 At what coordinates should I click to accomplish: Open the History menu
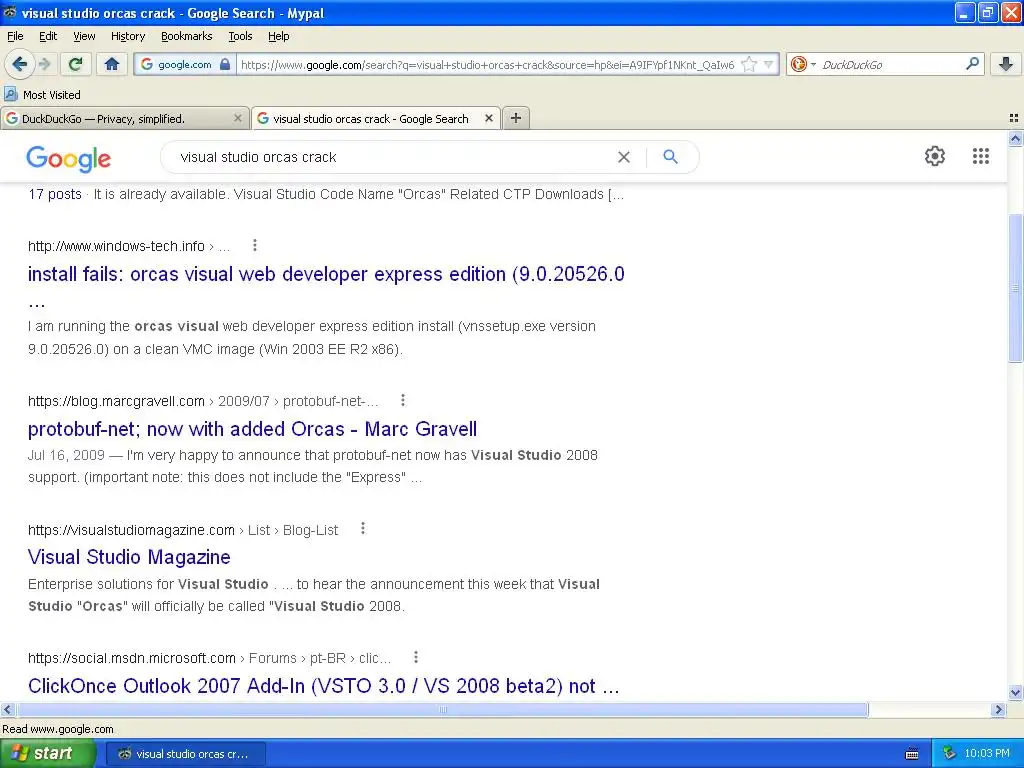(128, 36)
